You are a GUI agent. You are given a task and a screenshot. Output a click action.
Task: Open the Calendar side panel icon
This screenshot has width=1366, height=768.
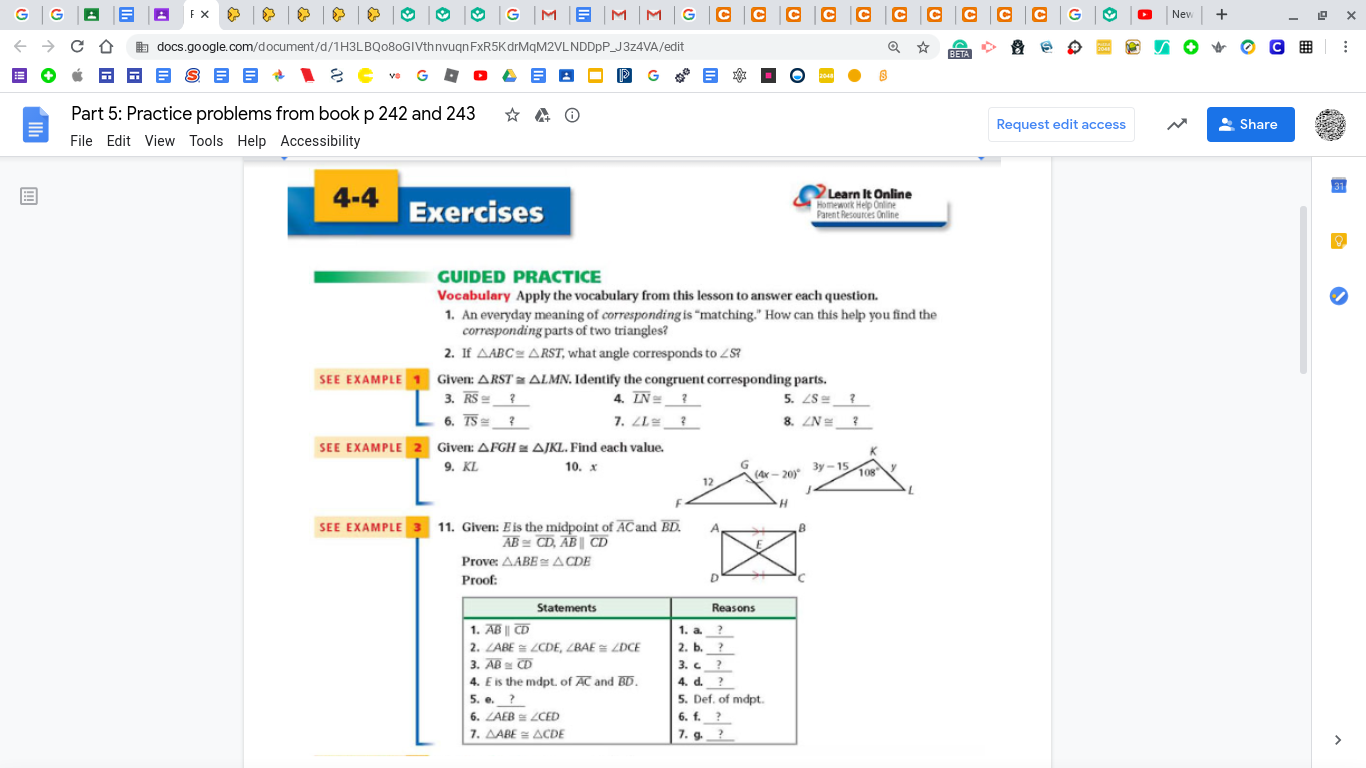(x=1338, y=185)
